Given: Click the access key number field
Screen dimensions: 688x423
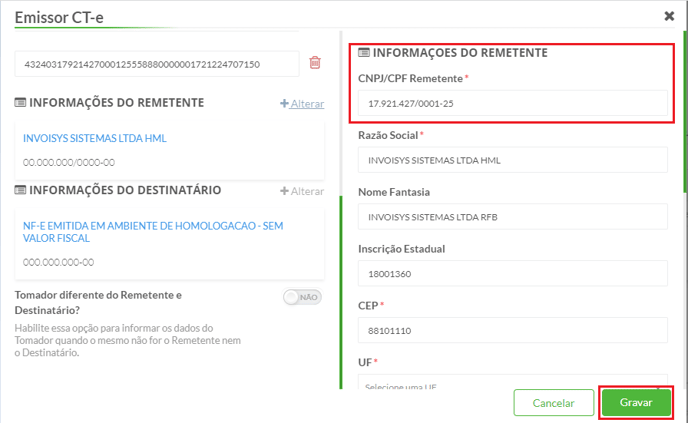Looking at the screenshot, I should (x=157, y=64).
